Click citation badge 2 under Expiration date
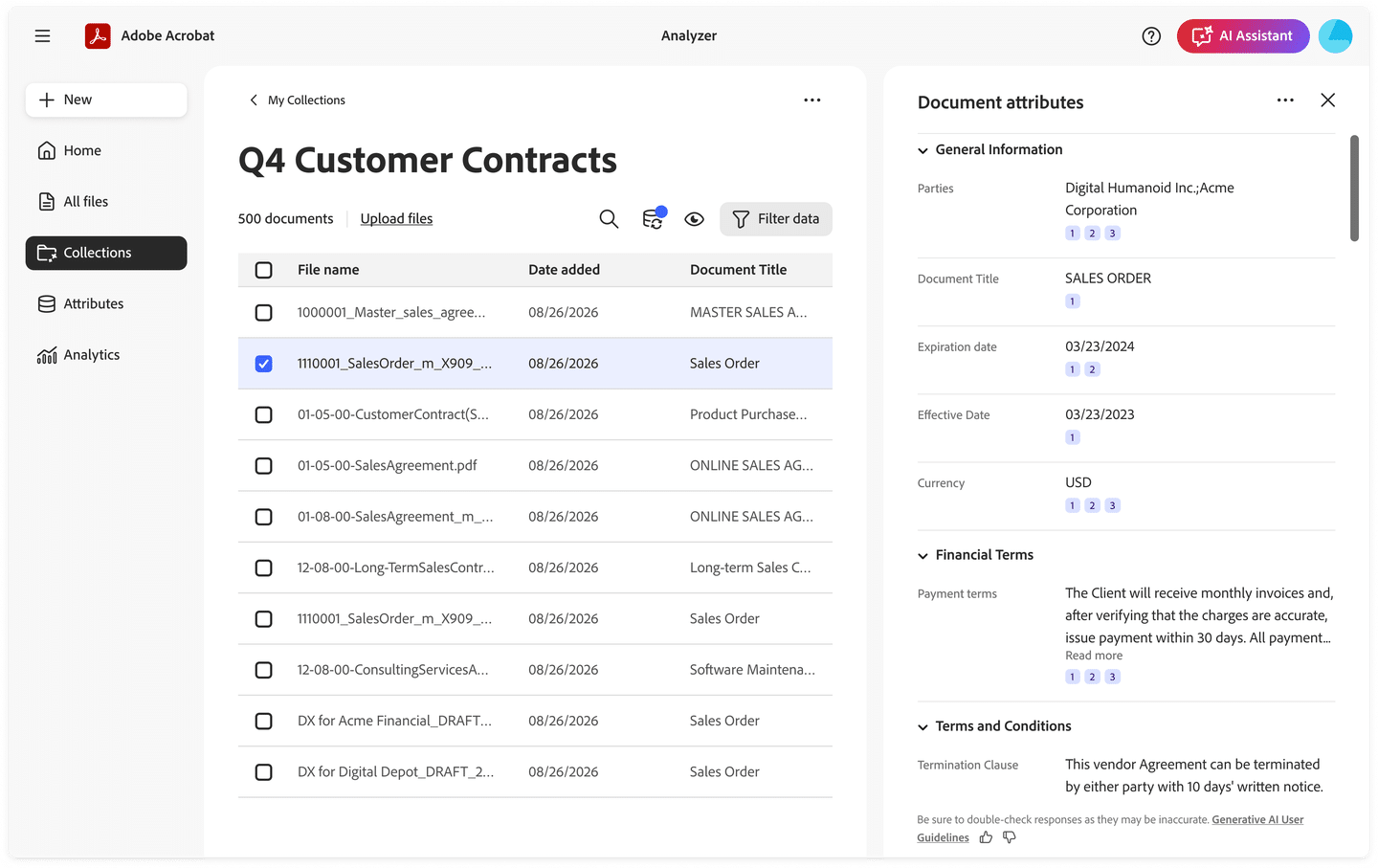 coord(1092,369)
